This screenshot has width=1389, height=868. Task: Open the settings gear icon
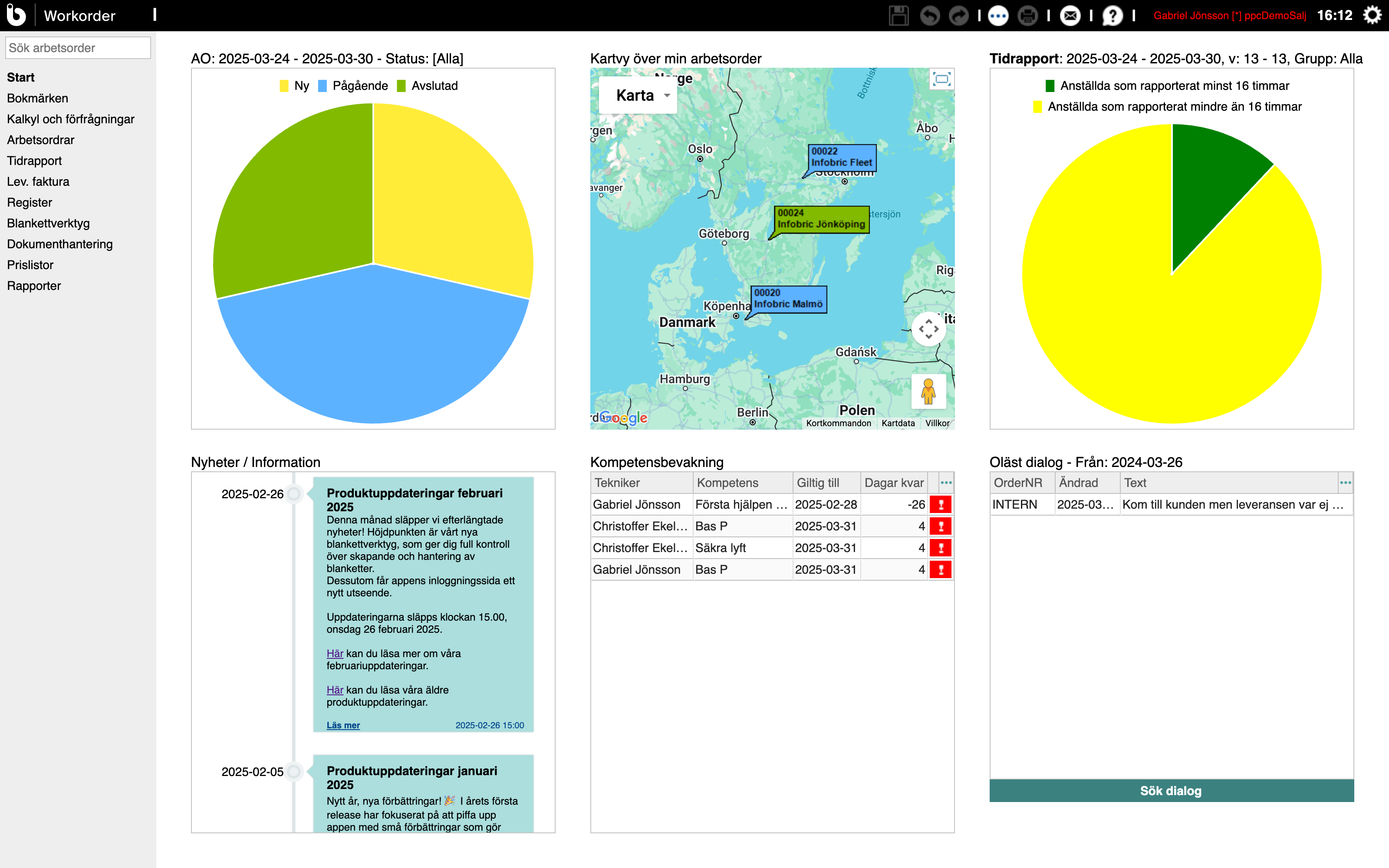point(1373,16)
